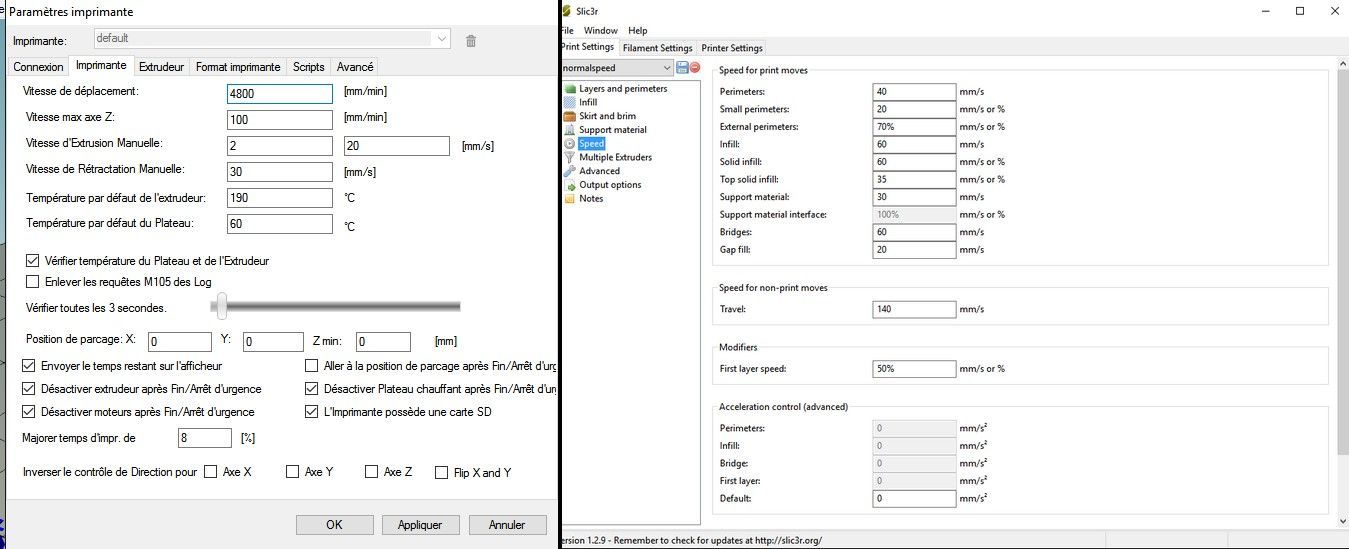Click the Slic3r window title icon
This screenshot has height=549, width=1349.
pos(566,11)
